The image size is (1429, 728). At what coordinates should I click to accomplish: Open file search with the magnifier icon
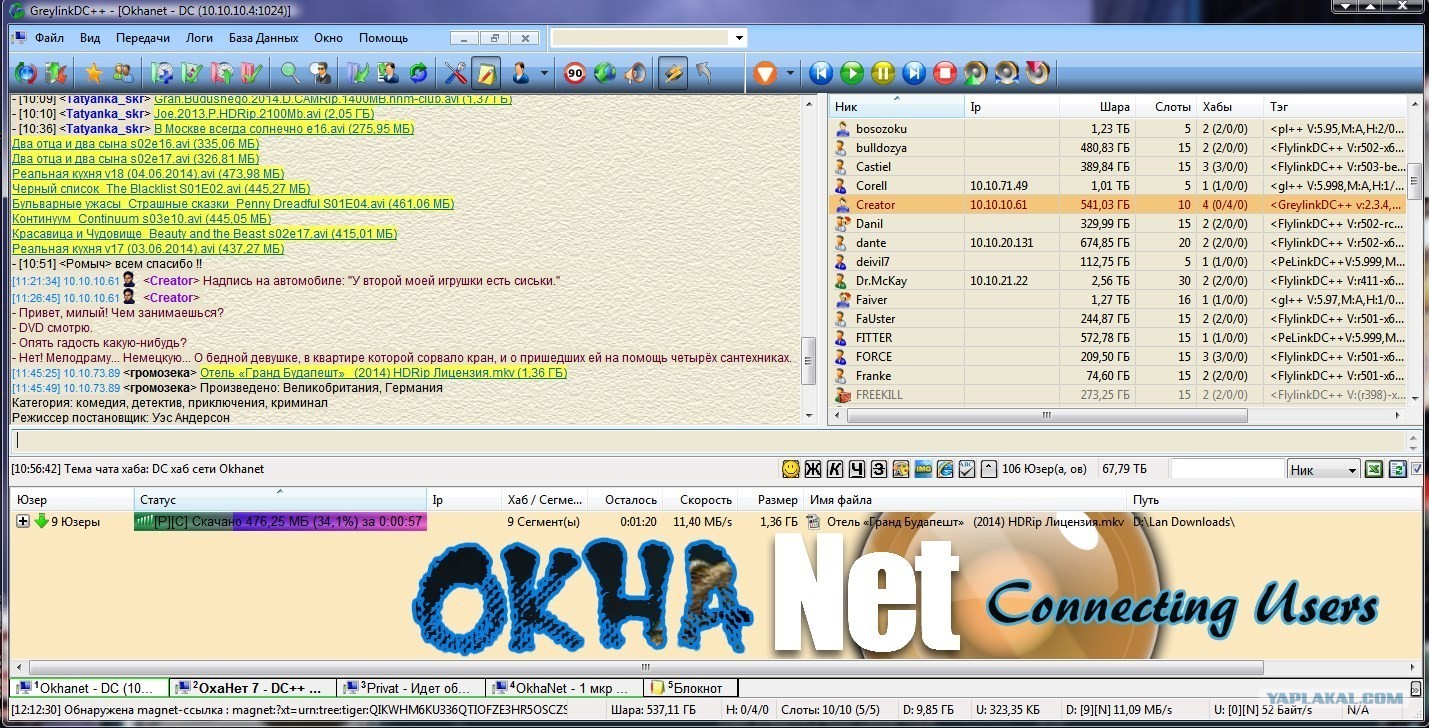click(290, 73)
